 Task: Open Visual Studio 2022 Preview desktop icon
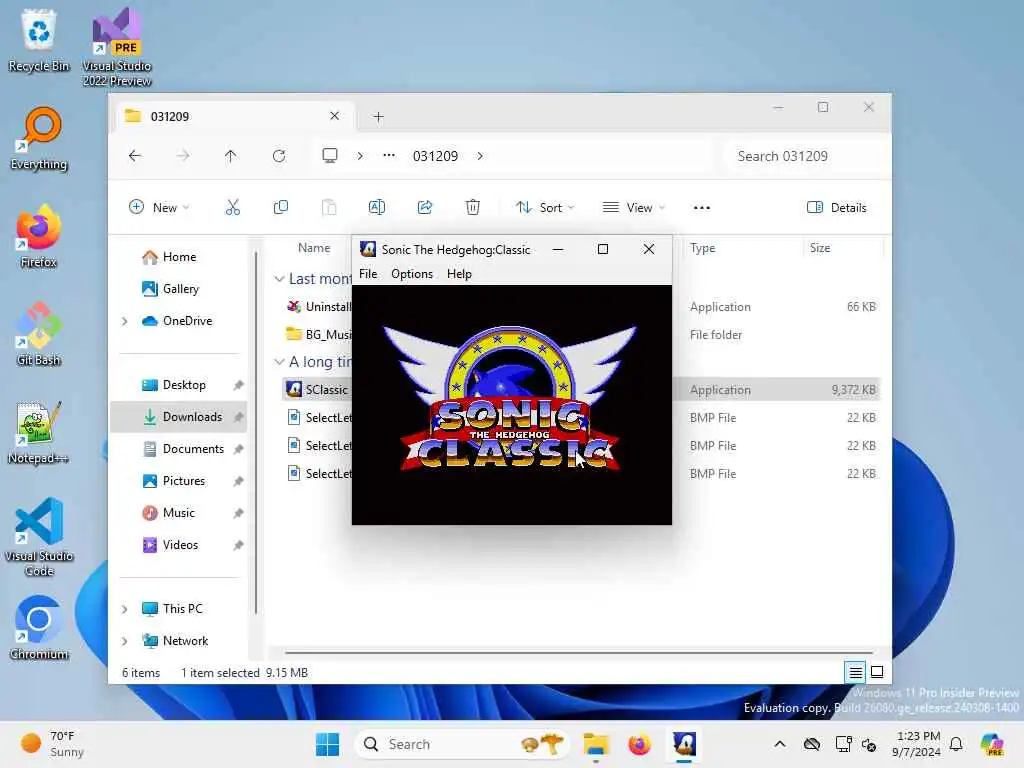(x=117, y=47)
